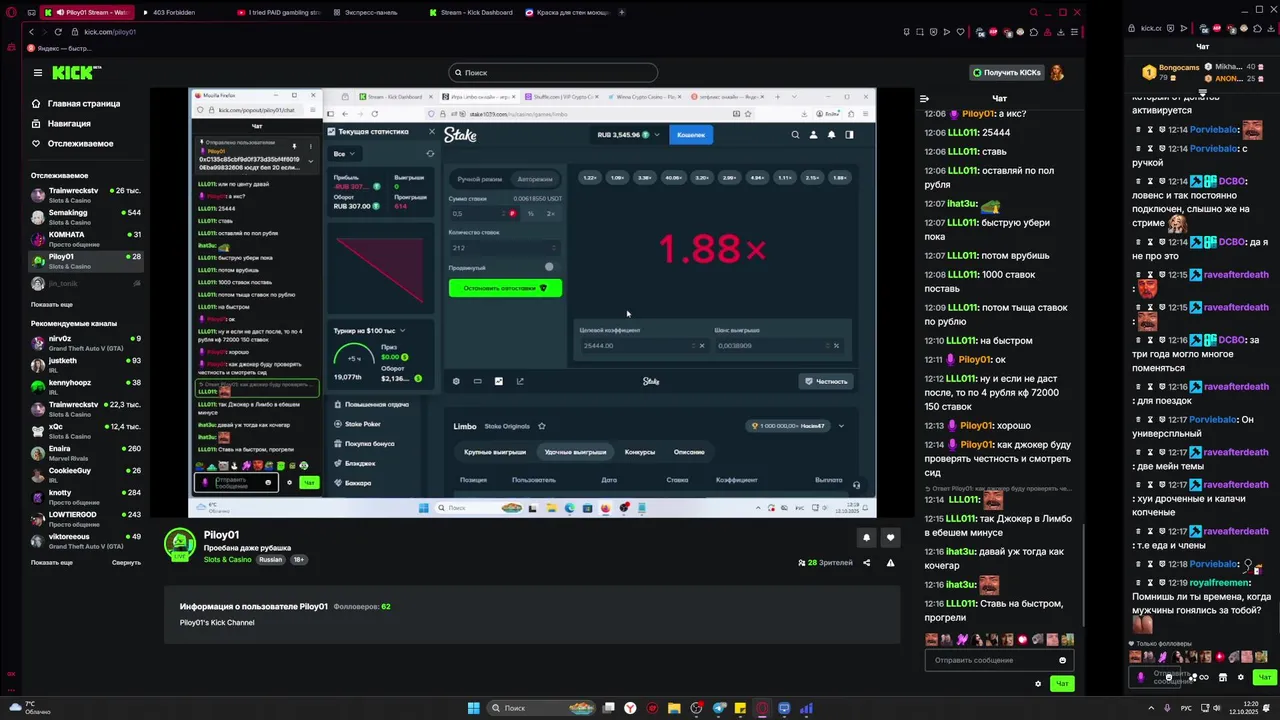Open Kick hamburger menu

pyautogui.click(x=37, y=72)
